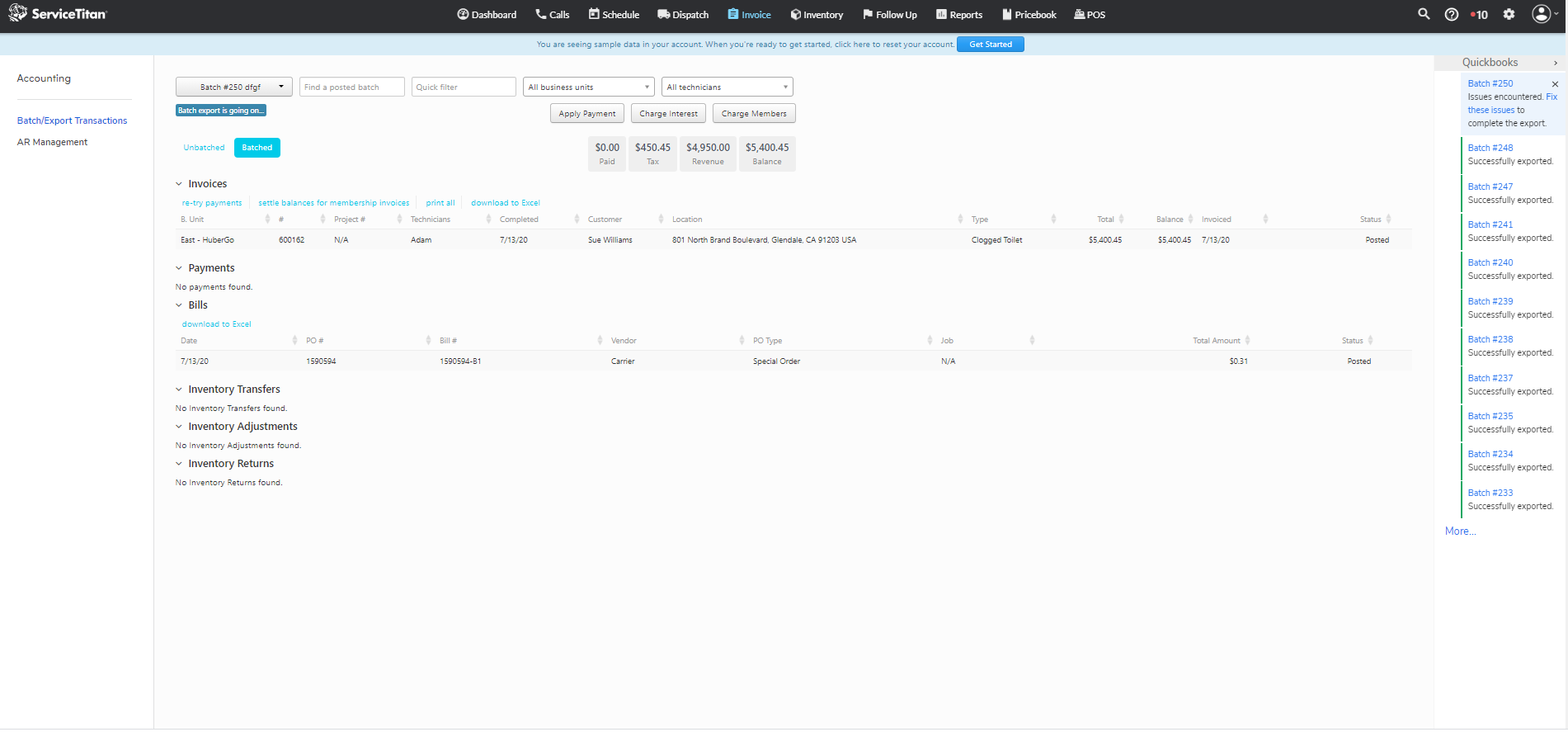The image size is (1568, 732).
Task: Sort invoices by Location column
Action: coord(960,220)
